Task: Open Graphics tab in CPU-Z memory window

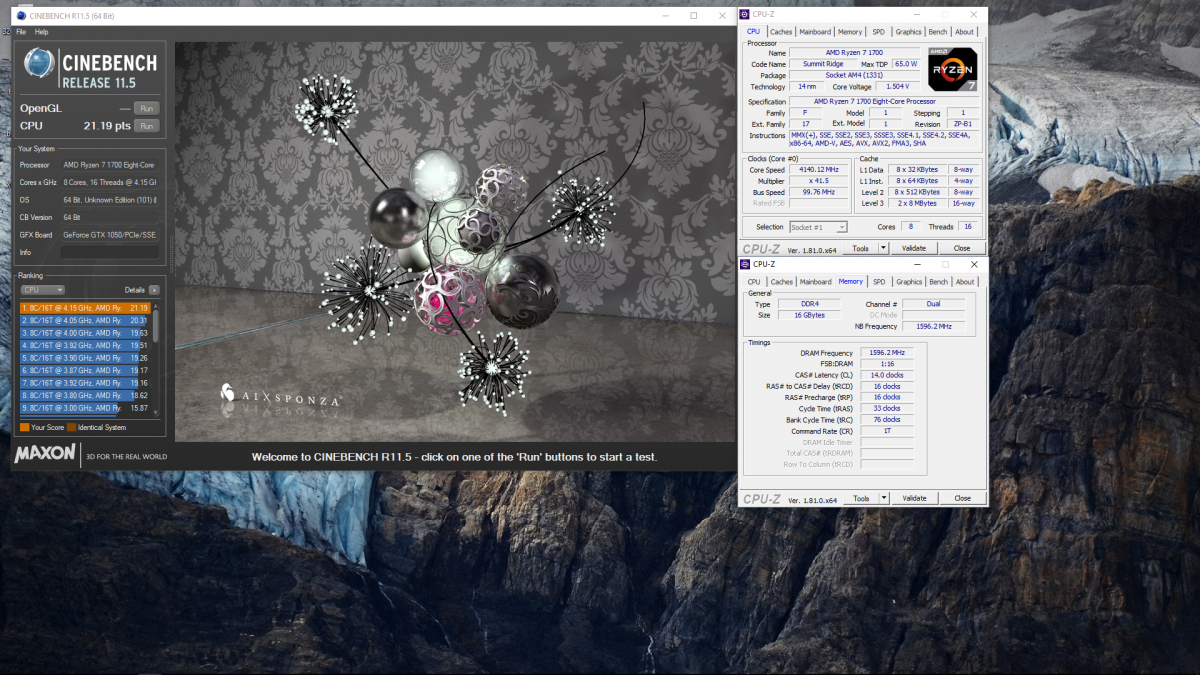Action: (x=909, y=282)
